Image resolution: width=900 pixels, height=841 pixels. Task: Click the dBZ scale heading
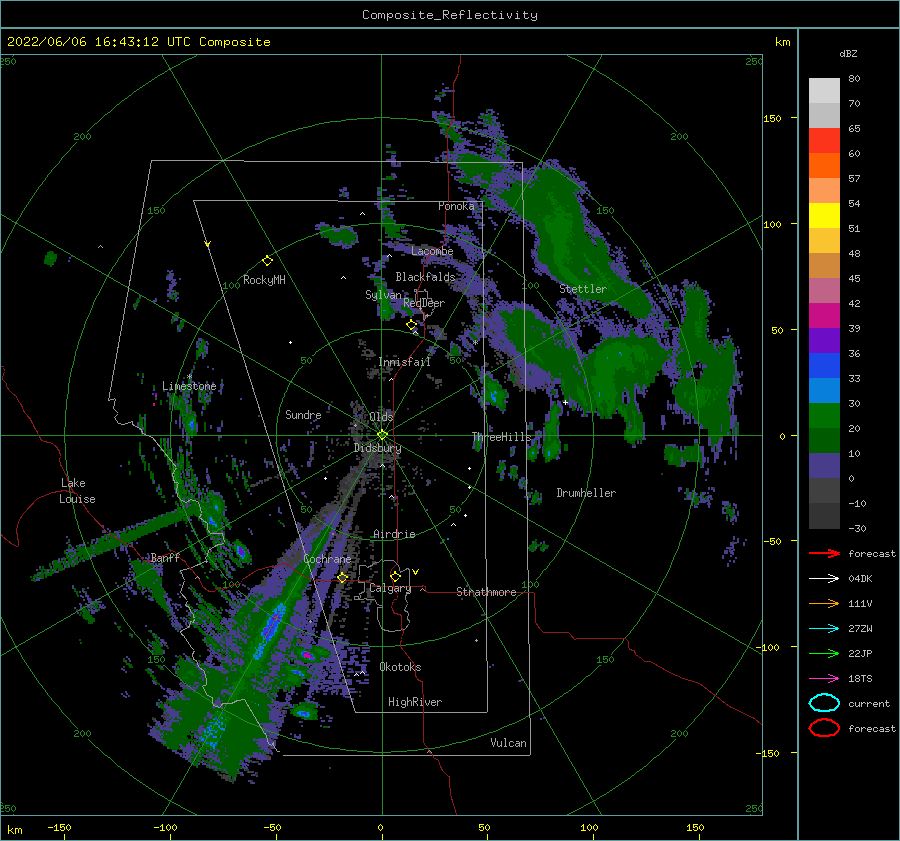click(x=848, y=53)
